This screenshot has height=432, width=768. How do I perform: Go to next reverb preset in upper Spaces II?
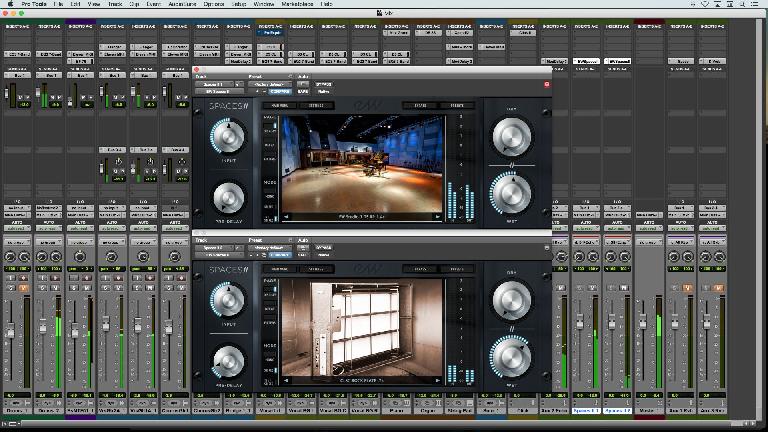click(437, 216)
